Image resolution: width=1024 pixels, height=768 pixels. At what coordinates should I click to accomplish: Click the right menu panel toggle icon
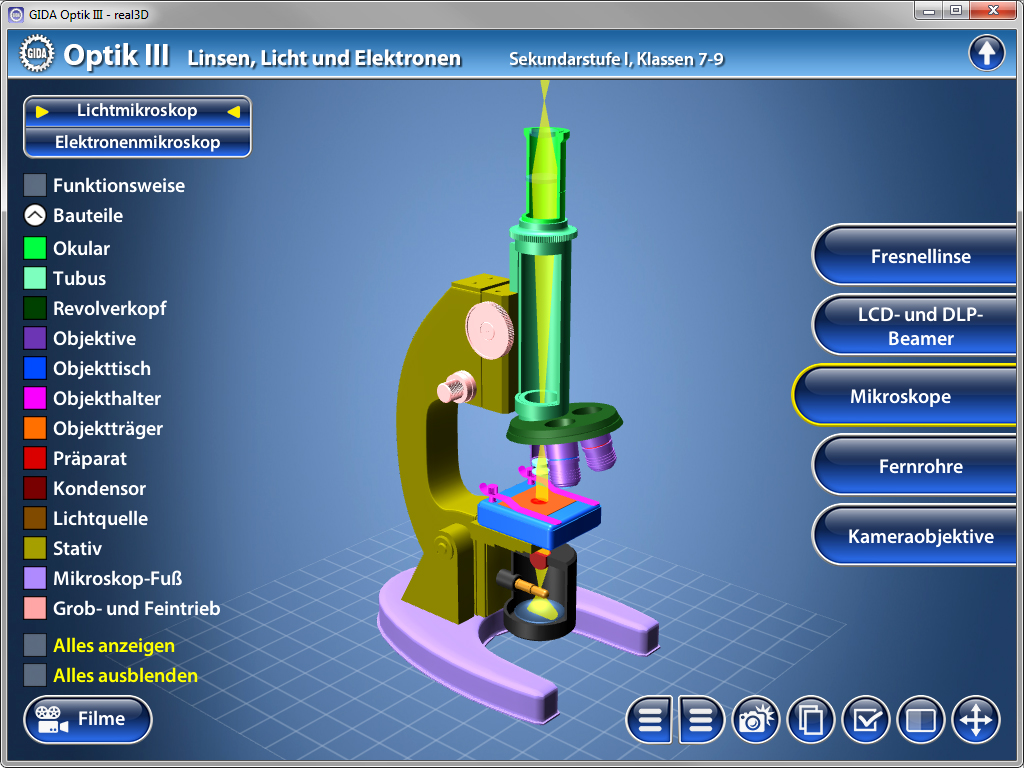pos(703,720)
